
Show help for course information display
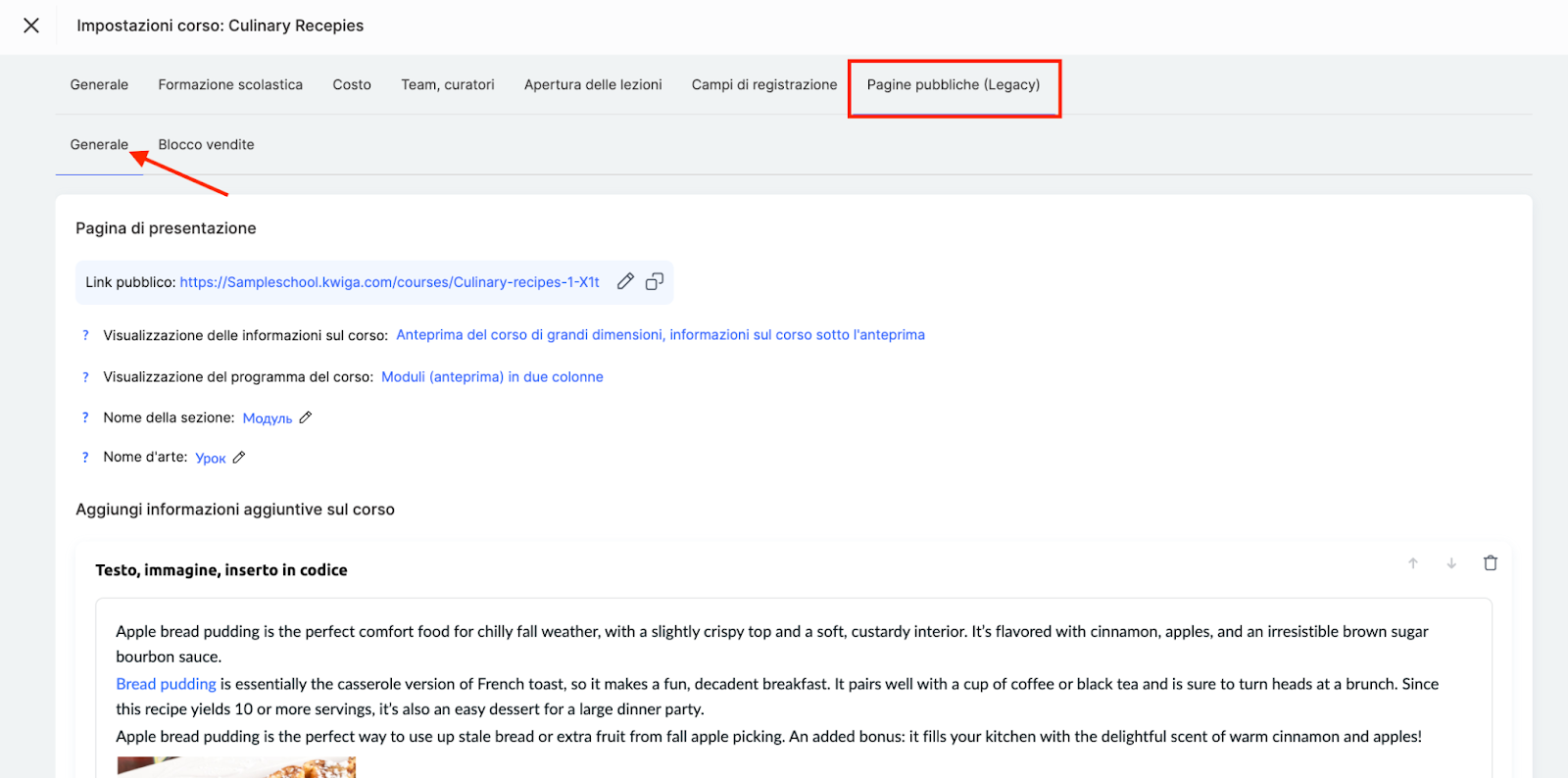85,335
